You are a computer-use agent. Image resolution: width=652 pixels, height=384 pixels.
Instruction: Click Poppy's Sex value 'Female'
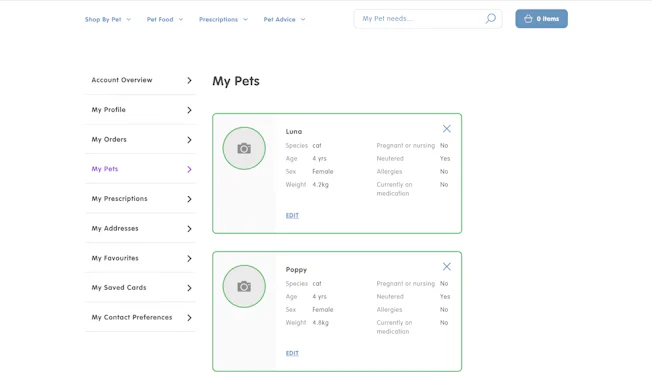(x=323, y=310)
